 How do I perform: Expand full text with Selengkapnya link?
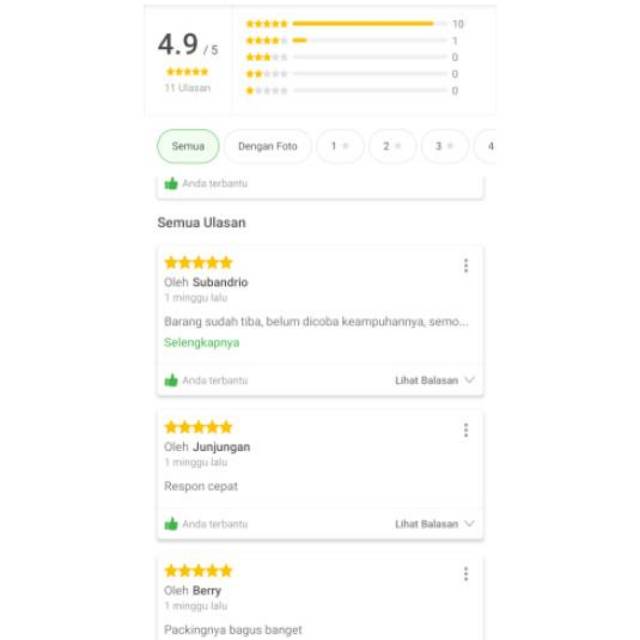[201, 343]
